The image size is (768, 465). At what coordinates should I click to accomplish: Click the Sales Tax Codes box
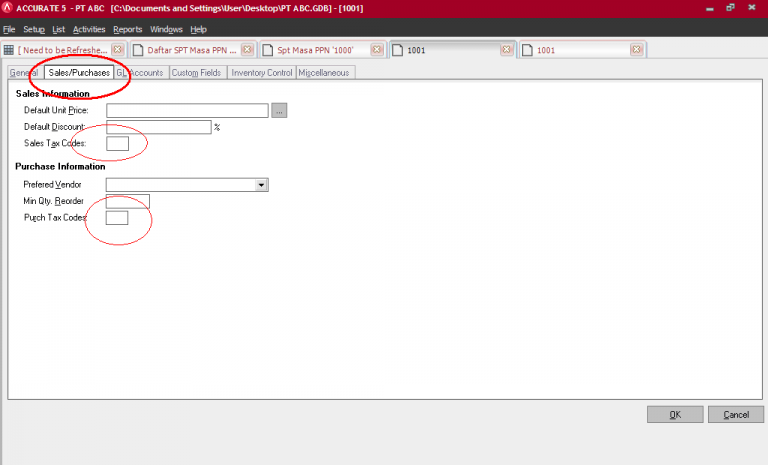coord(118,144)
